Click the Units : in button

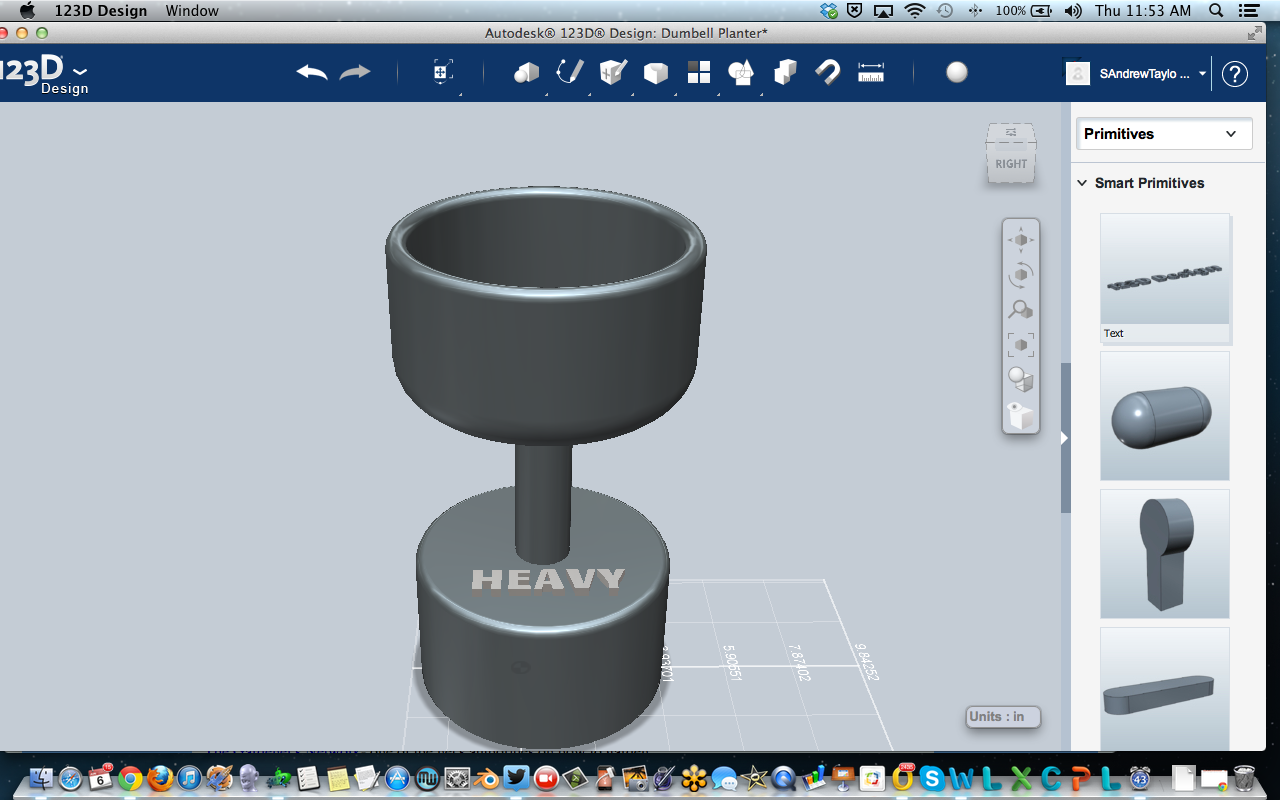(x=1003, y=717)
